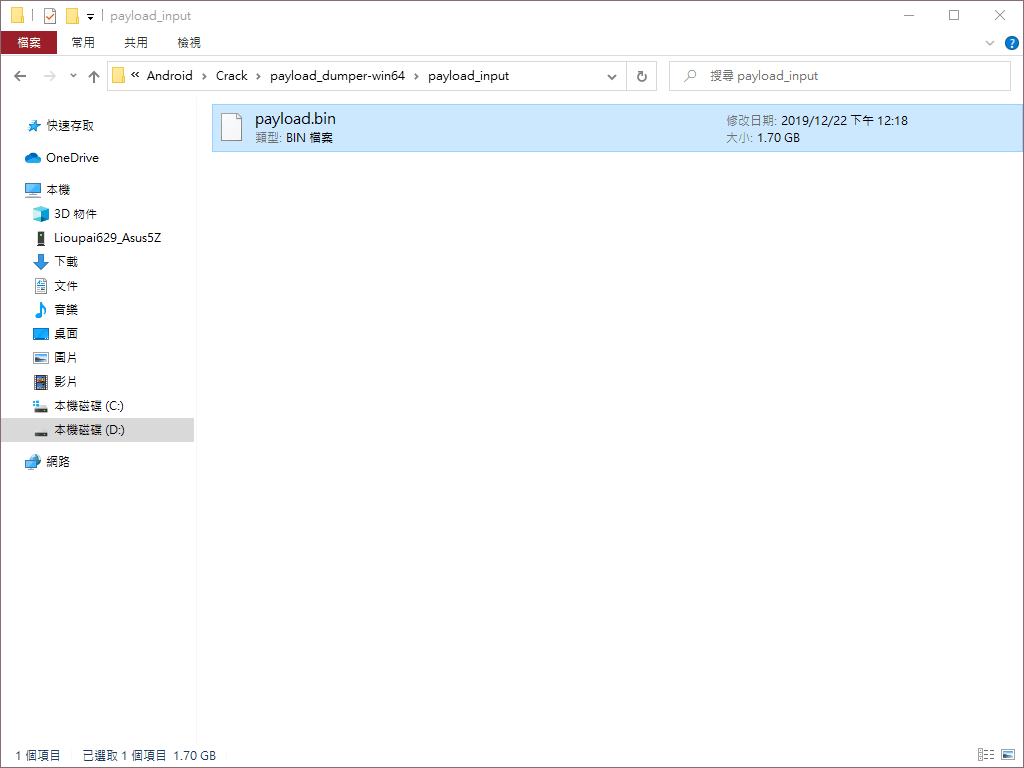
Task: Open the 檔案 file menu tab
Action: click(x=29, y=42)
